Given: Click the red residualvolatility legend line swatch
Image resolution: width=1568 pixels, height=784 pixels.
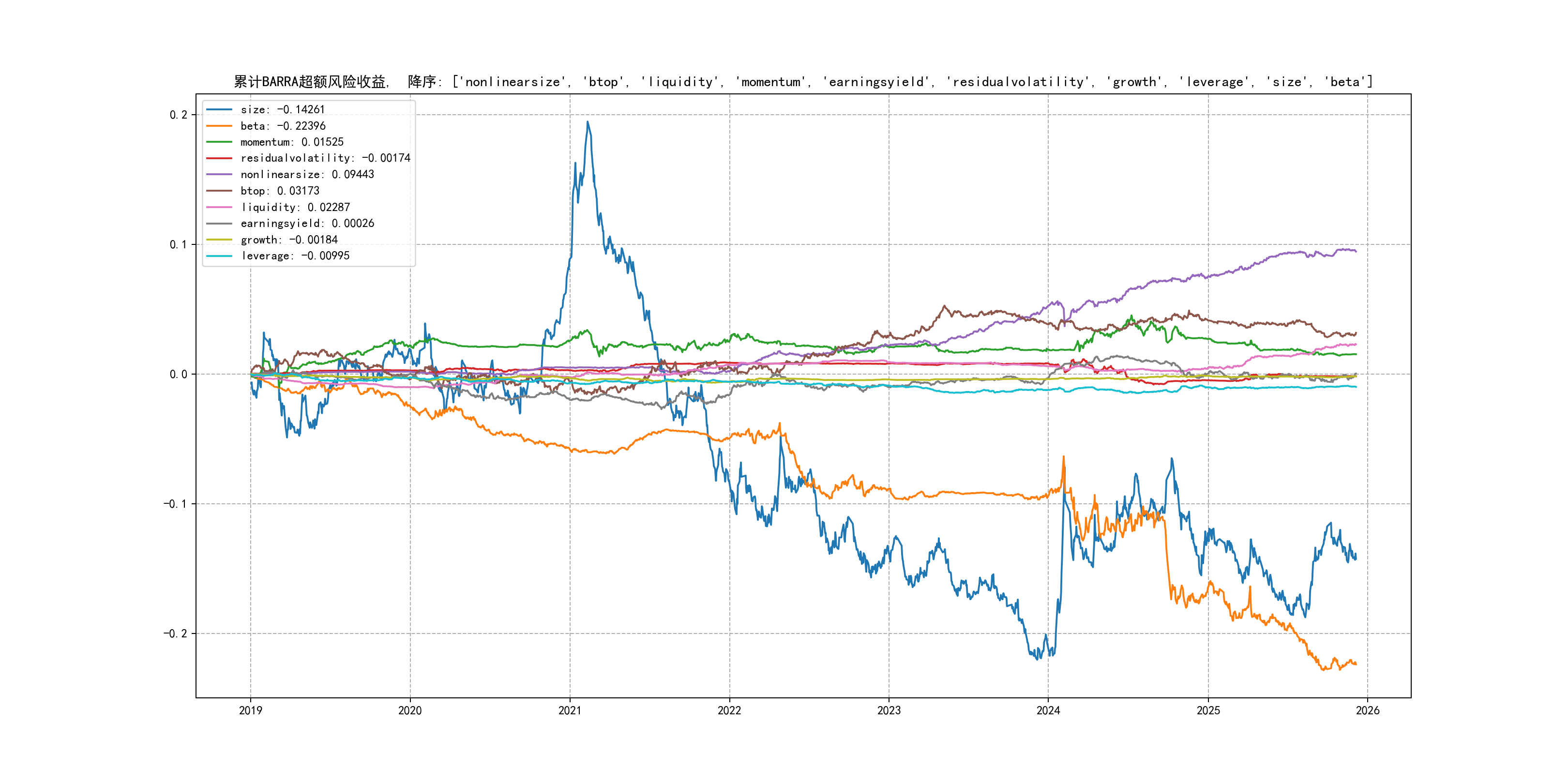Looking at the screenshot, I should coord(219,158).
